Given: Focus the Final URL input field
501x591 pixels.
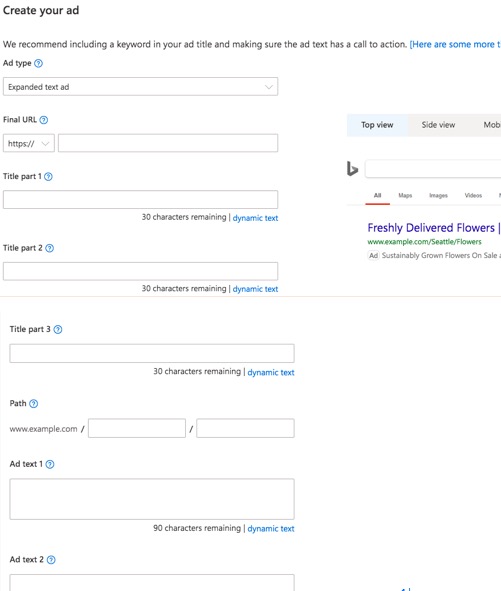Looking at the screenshot, I should pos(168,143).
